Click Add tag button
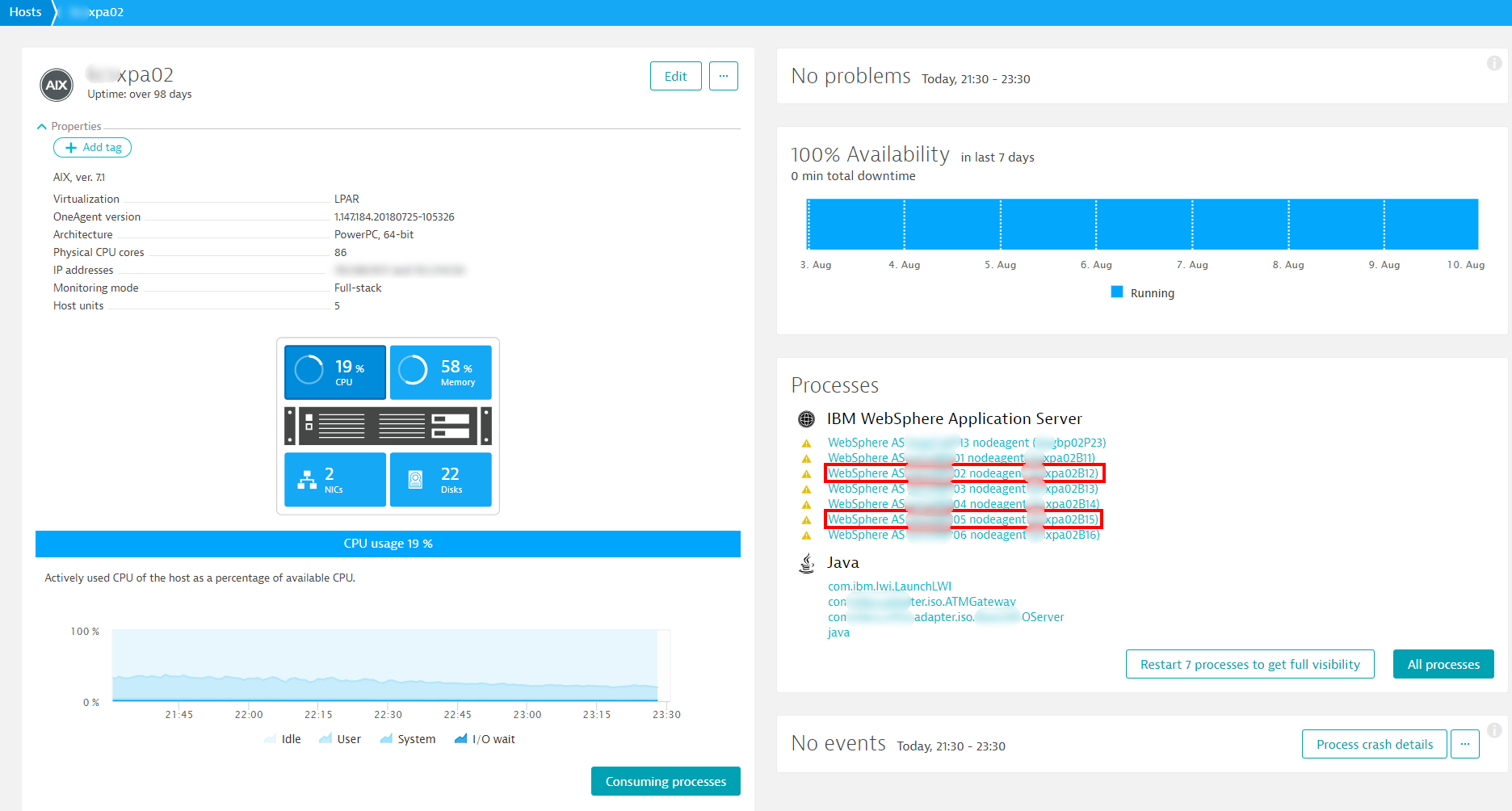Image resolution: width=1512 pixels, height=811 pixels. [92, 148]
